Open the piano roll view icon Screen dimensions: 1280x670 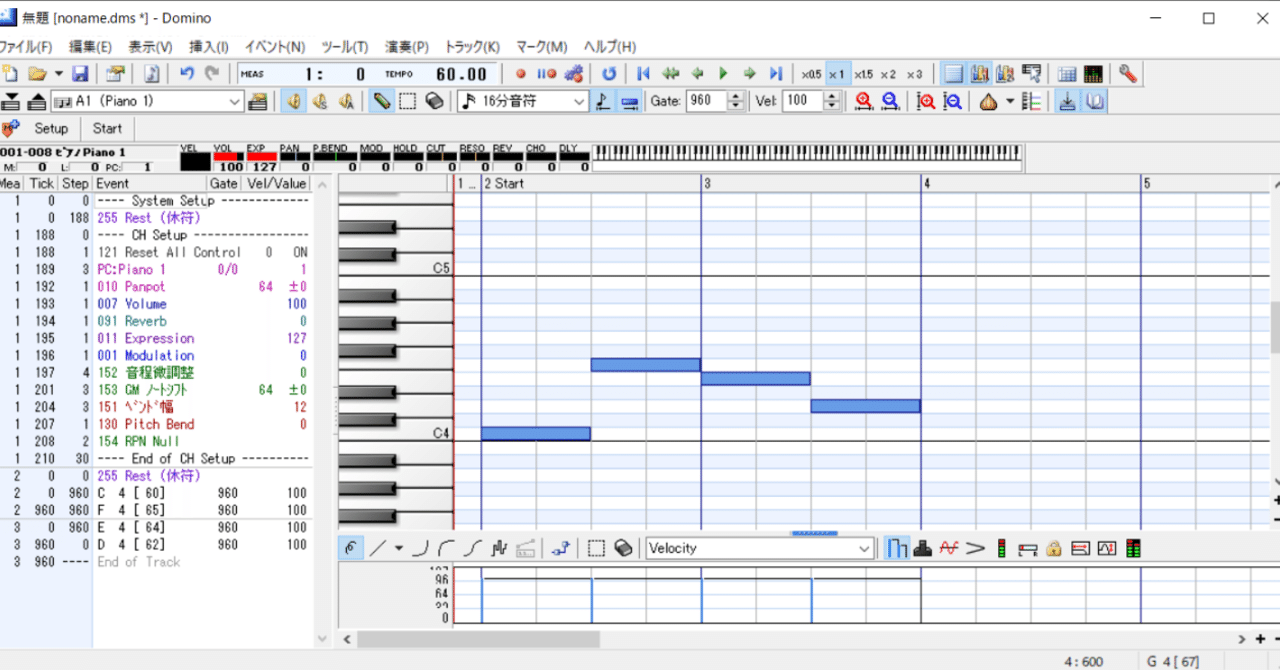tap(955, 74)
